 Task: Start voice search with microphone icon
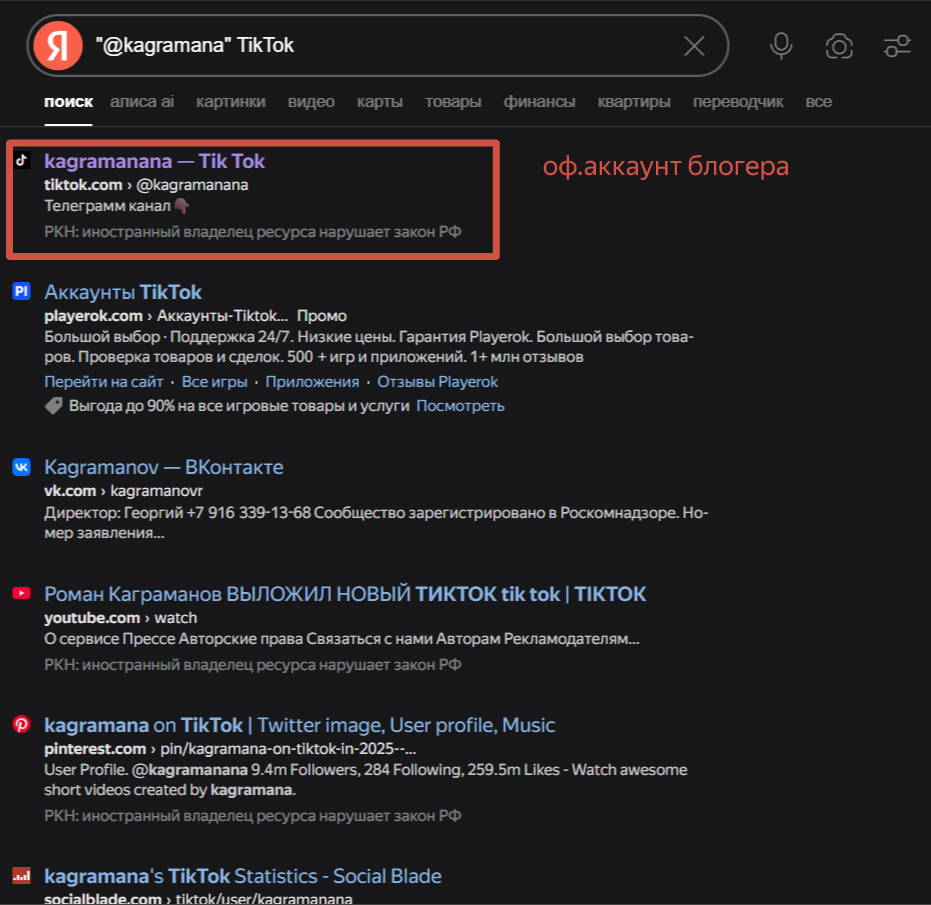781,46
